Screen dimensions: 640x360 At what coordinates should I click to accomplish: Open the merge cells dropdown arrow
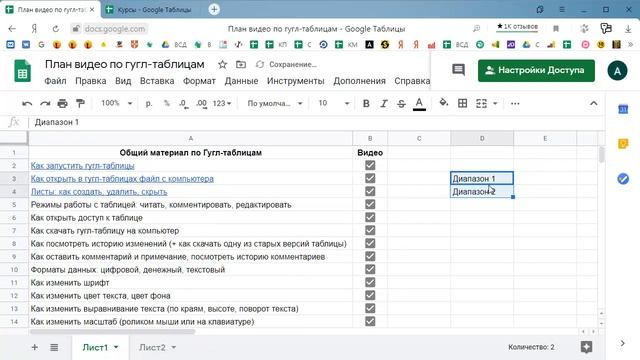495,104
